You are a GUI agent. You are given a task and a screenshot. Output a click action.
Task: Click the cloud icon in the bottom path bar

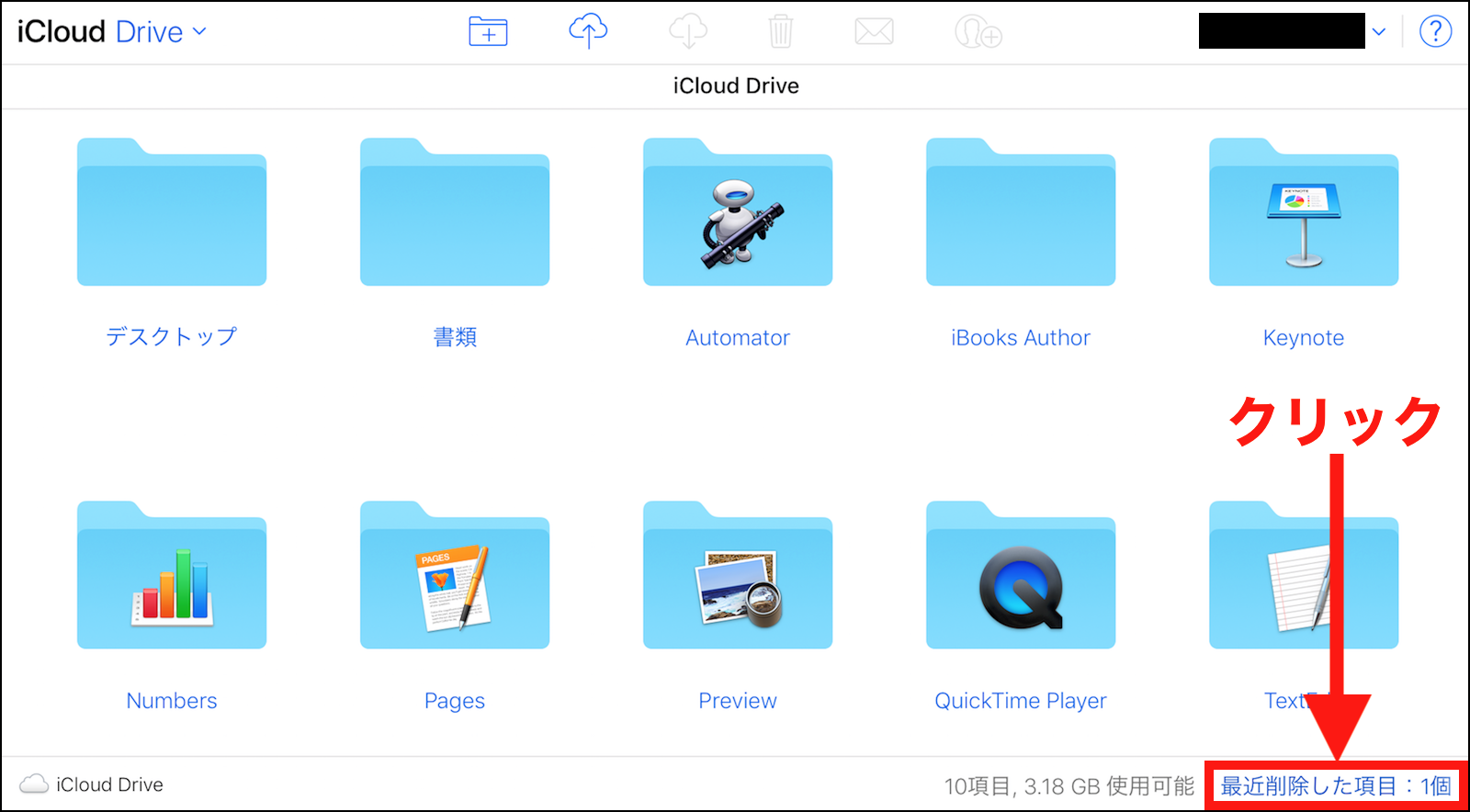pyautogui.click(x=34, y=784)
